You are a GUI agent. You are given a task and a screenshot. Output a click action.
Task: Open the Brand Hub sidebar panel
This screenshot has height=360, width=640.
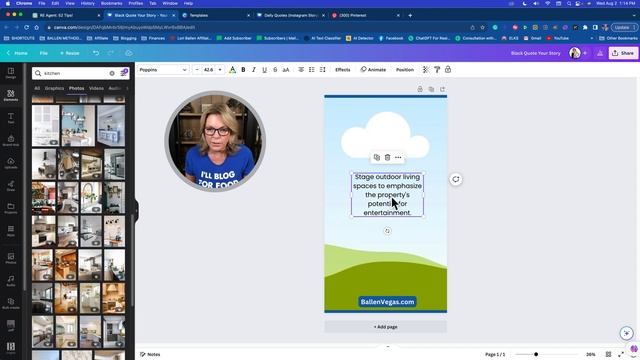click(11, 141)
